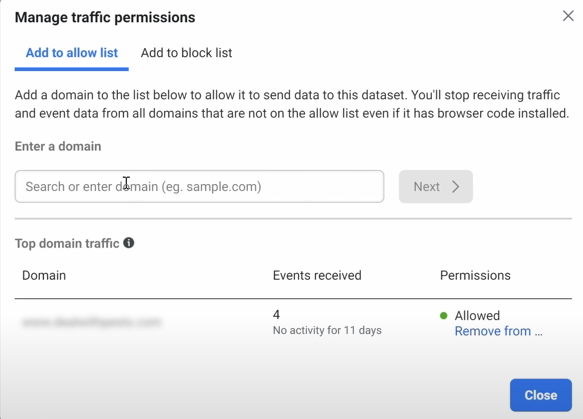Screen dimensions: 583x419
Task: Switch to the Add to block list tab
Action: tap(186, 53)
